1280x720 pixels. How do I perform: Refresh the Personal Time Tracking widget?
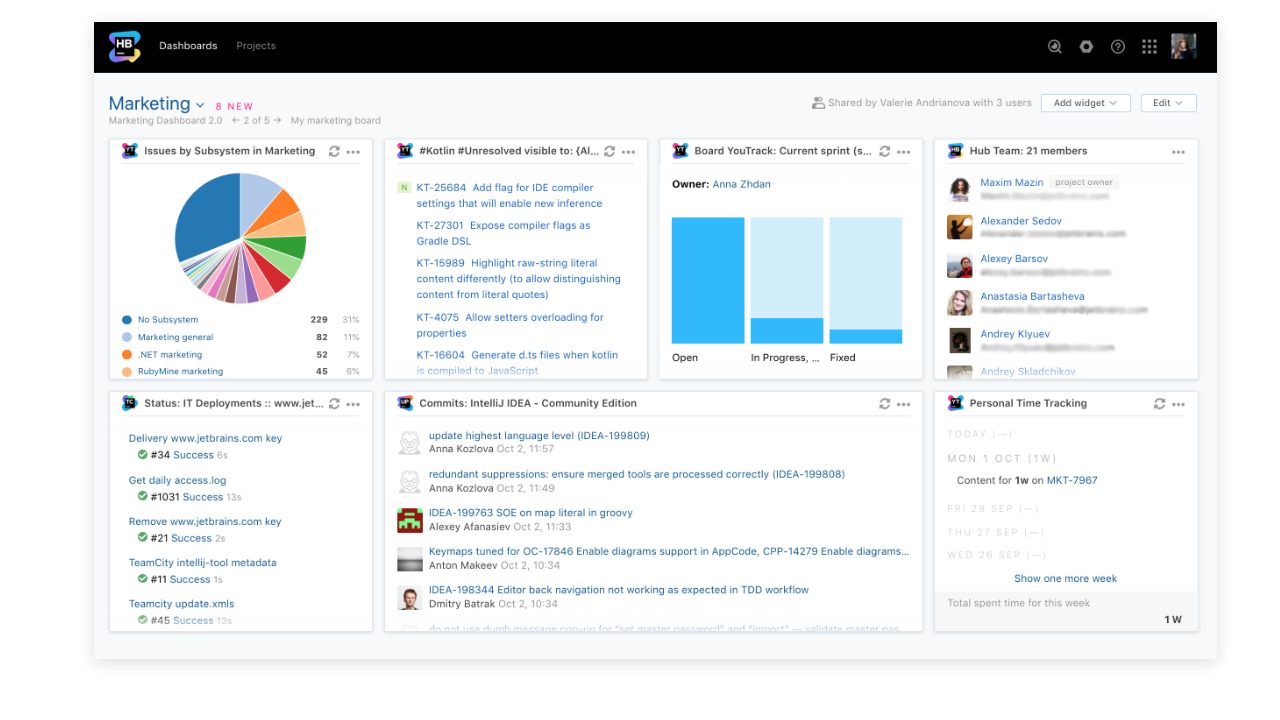coord(1159,404)
